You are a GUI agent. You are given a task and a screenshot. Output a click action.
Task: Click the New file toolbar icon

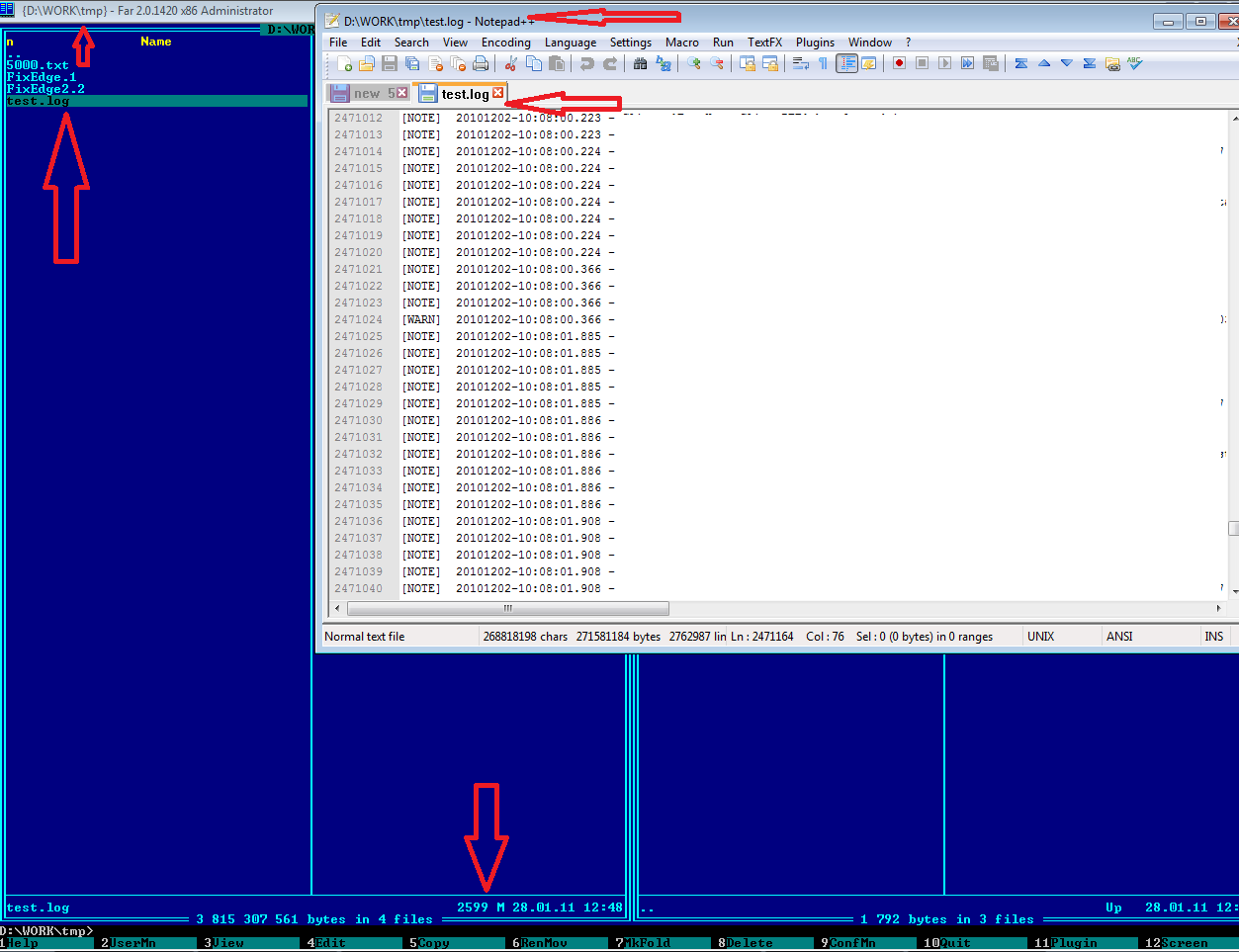tap(344, 63)
